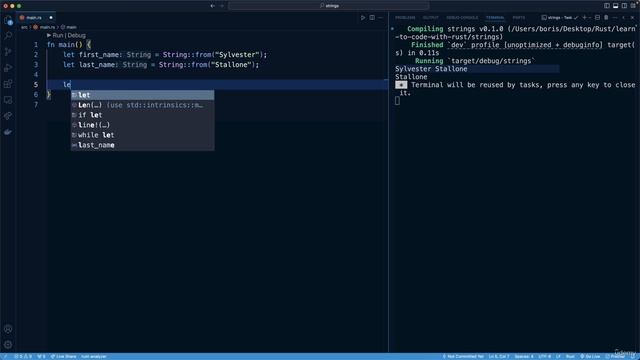Toggle secondary side bar layout icon
The height and width of the screenshot is (360, 640).
(624, 6)
